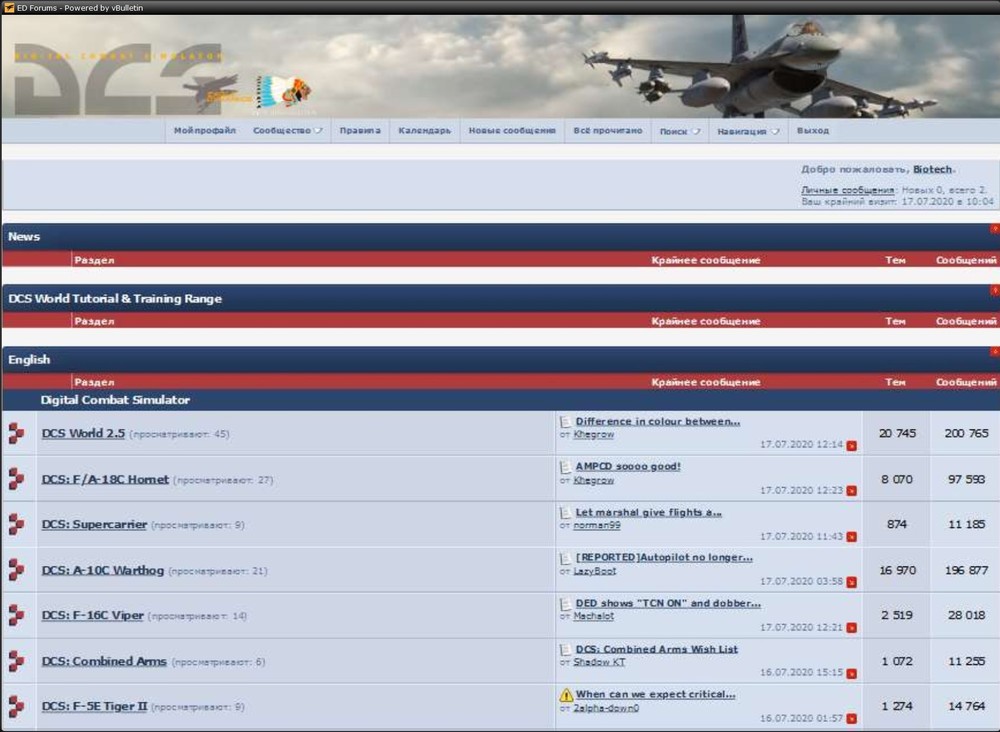Click the forum status icon beside DCS: F-5E Tiger II
Image resolution: width=1000 pixels, height=732 pixels.
pyautogui.click(x=17, y=706)
